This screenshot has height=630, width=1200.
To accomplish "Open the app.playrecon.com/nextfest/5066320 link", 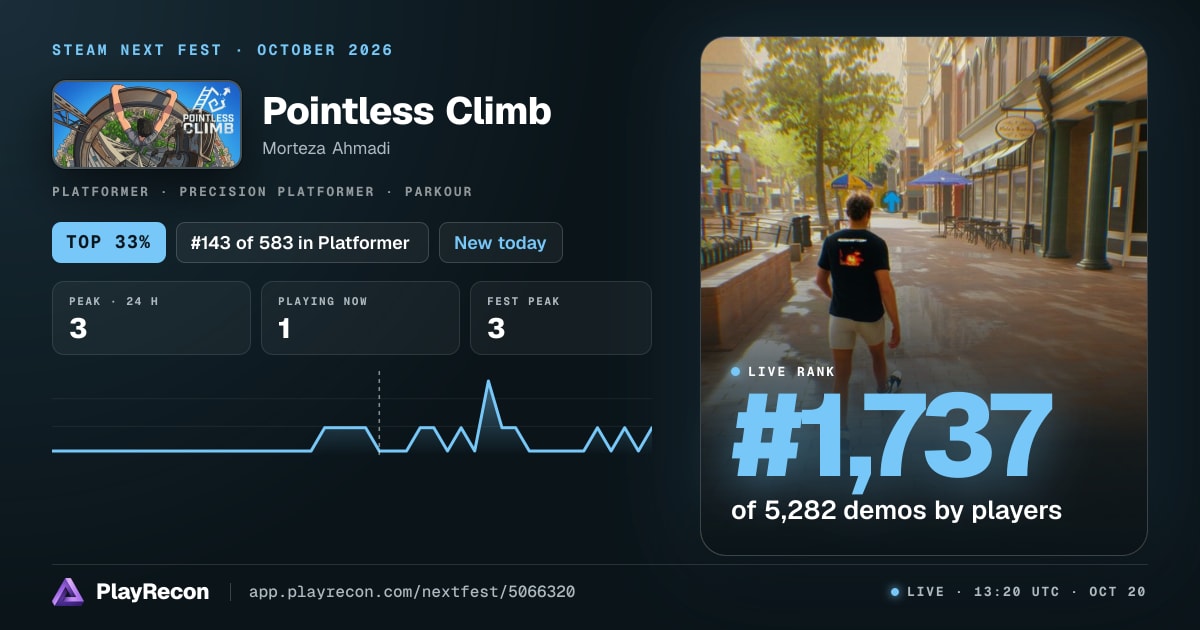I will pyautogui.click(x=411, y=592).
